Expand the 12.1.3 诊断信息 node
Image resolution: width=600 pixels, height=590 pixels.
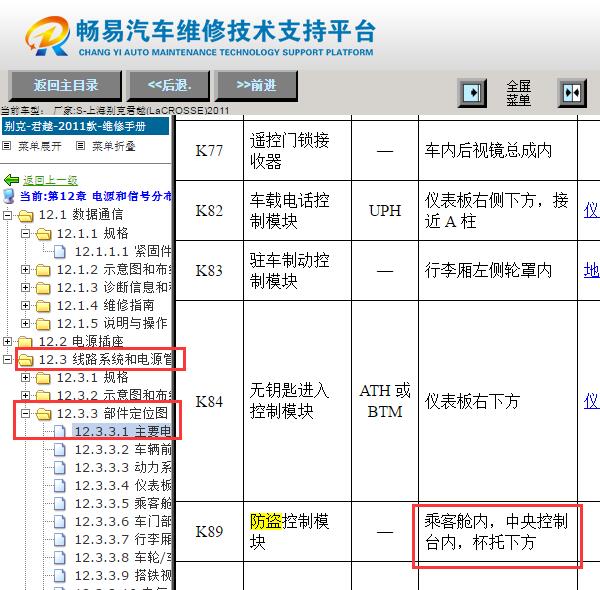[x=25, y=287]
